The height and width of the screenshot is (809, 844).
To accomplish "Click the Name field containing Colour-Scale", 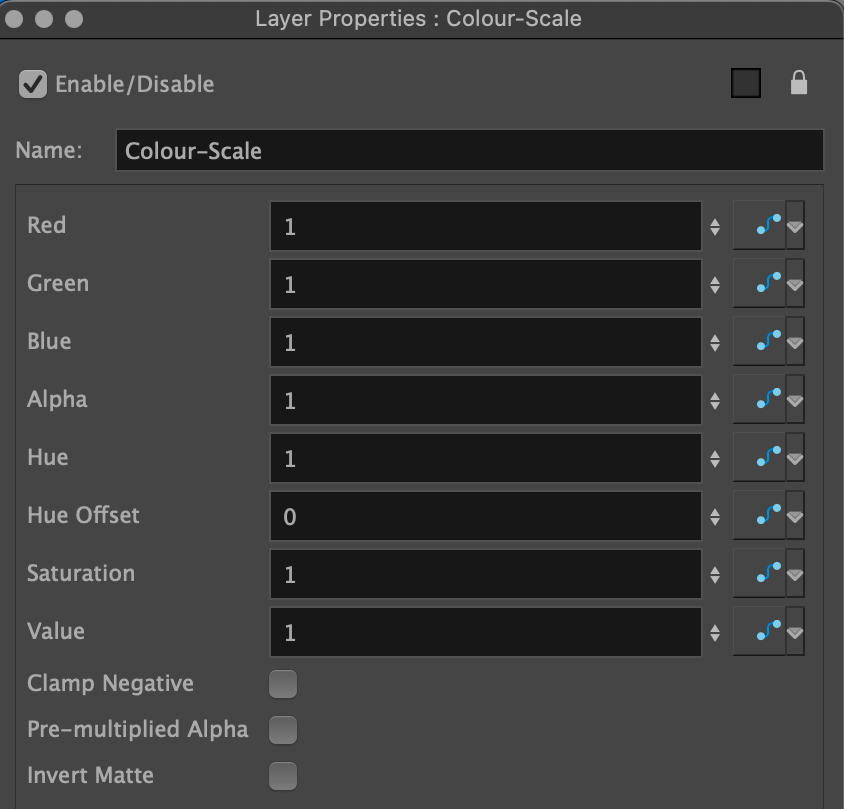I will click(469, 151).
